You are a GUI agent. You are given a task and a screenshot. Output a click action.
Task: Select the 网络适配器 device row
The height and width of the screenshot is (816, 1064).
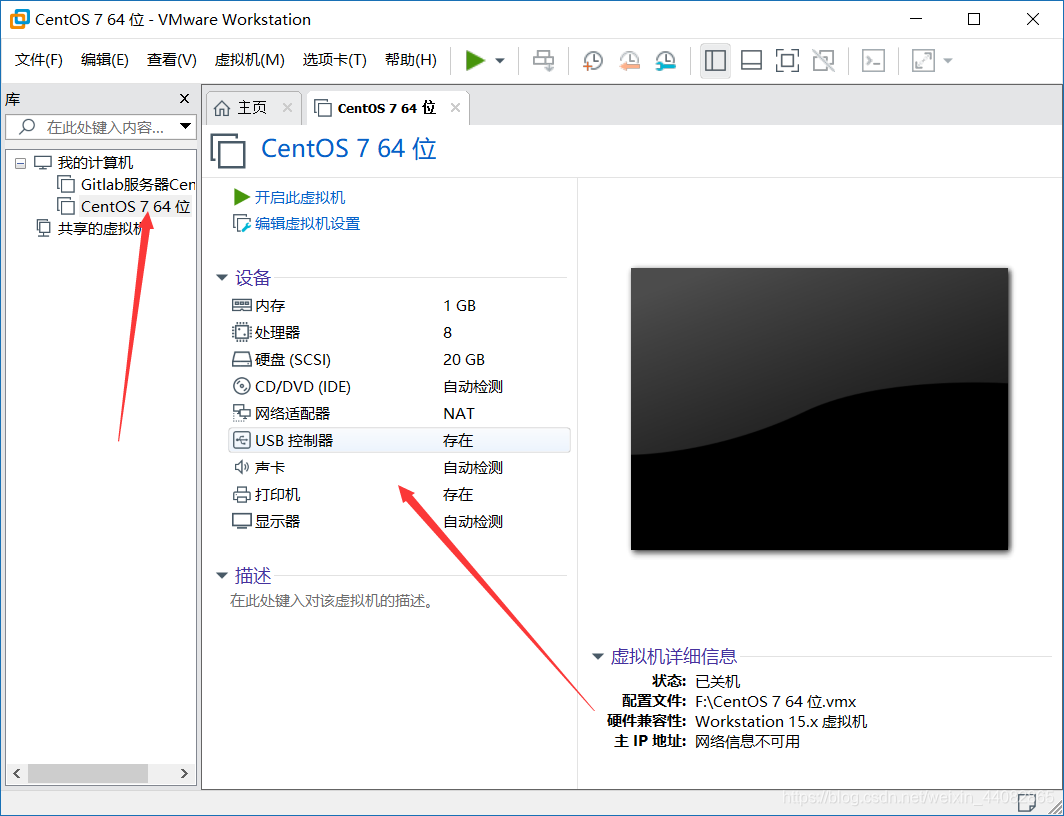pos(399,414)
